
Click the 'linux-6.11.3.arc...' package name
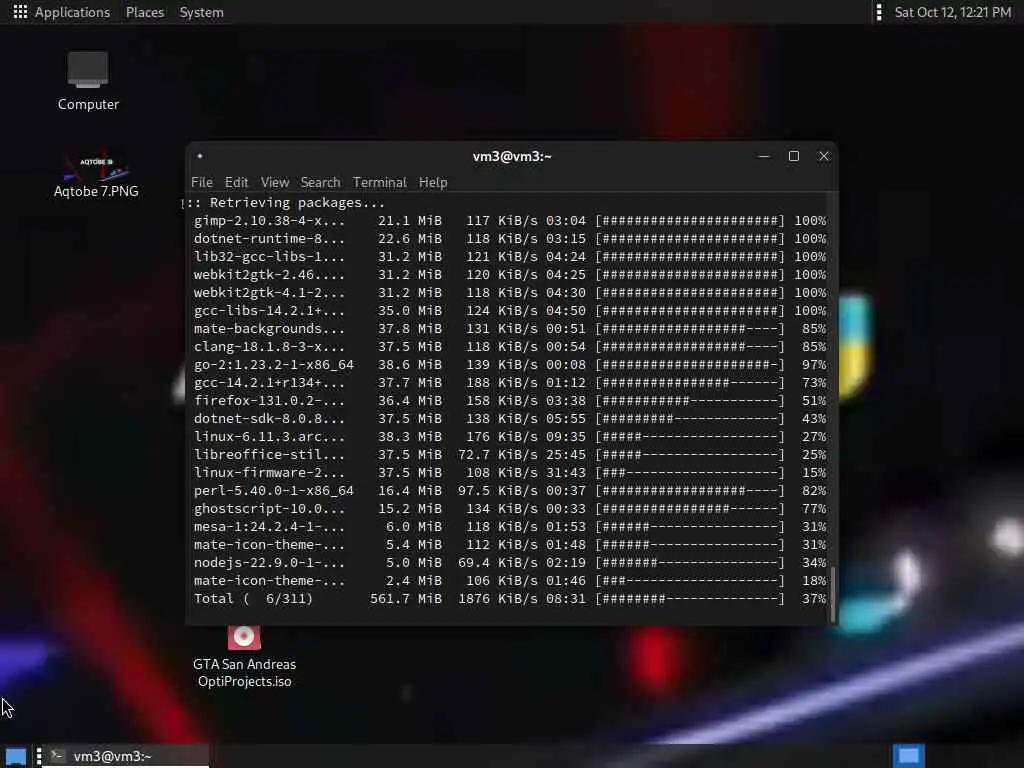click(x=269, y=437)
